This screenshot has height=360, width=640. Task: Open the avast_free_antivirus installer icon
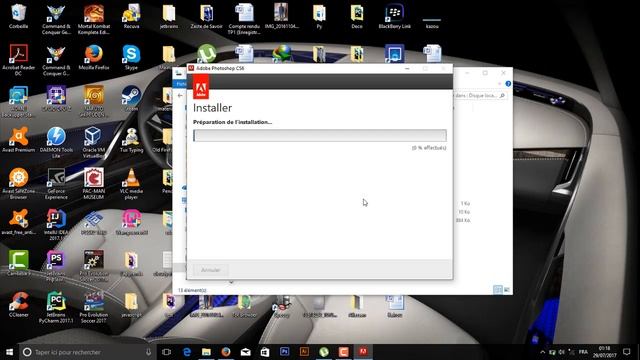18,222
